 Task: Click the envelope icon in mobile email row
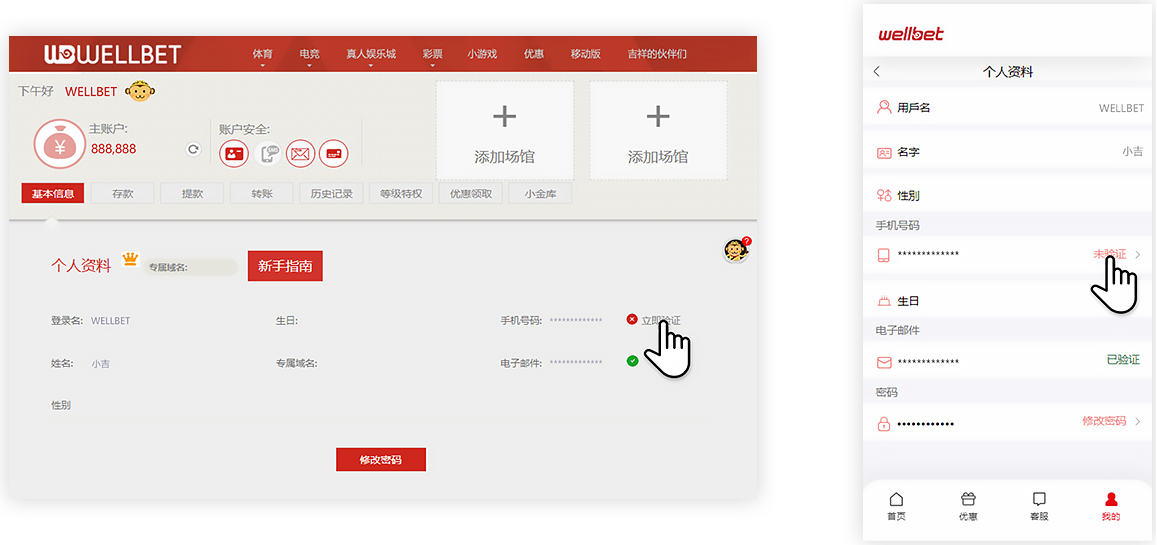[883, 363]
